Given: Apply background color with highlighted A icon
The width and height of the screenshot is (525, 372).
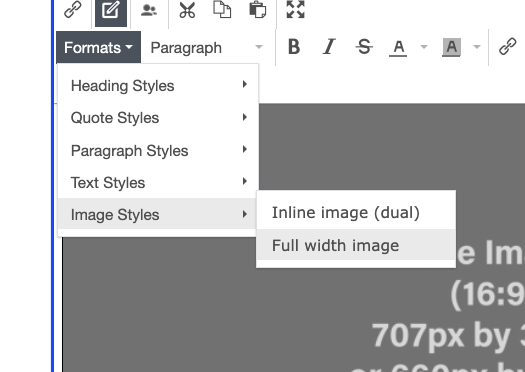Looking at the screenshot, I should coord(451,48).
